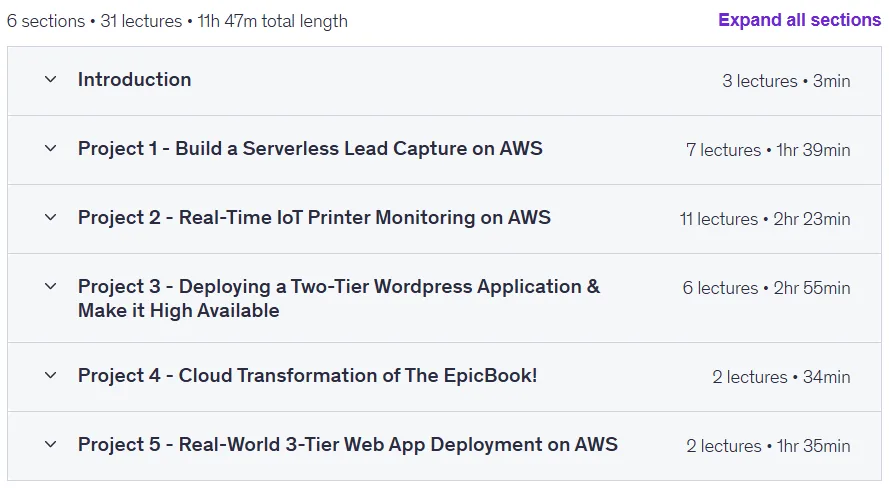Viewport: 889px width, 489px height.
Task: Click the 2 lectures • 34min label
Action: tap(781, 377)
